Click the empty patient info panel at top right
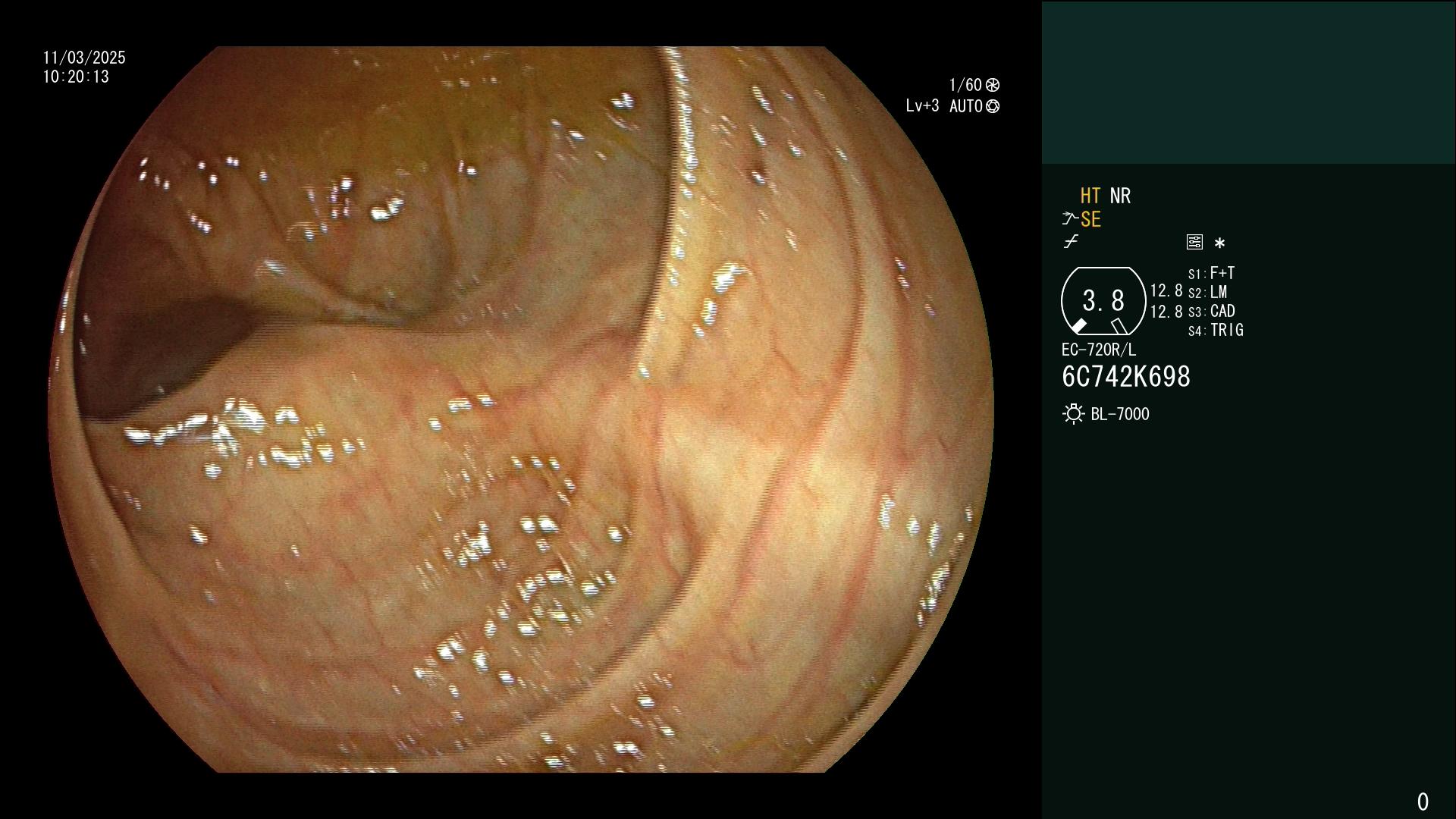This screenshot has width=1456, height=819. (1248, 82)
